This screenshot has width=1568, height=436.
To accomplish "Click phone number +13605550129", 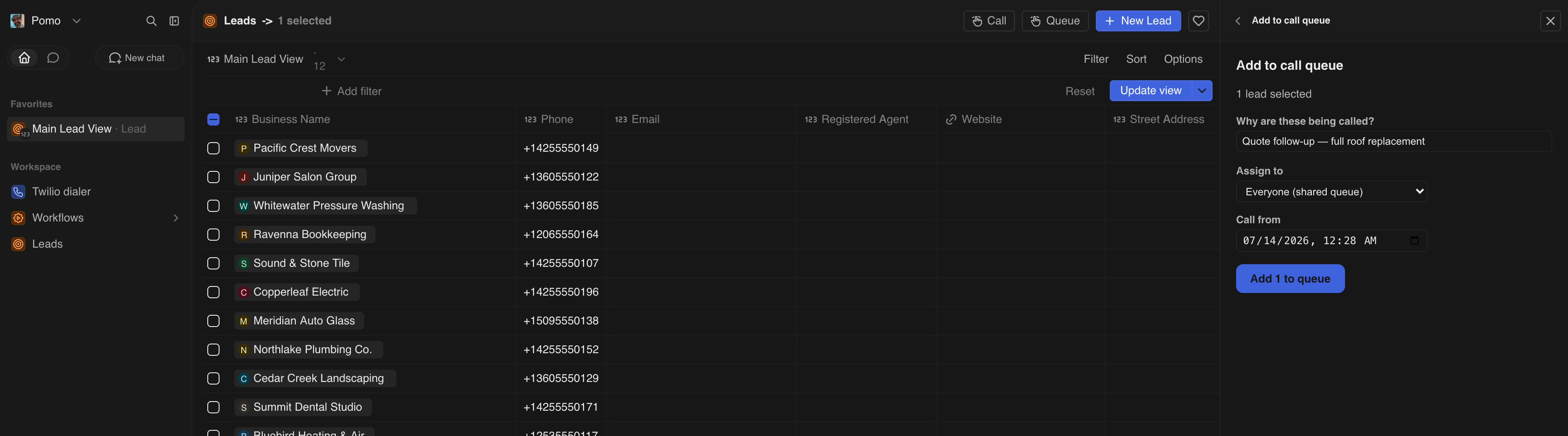I will 561,378.
